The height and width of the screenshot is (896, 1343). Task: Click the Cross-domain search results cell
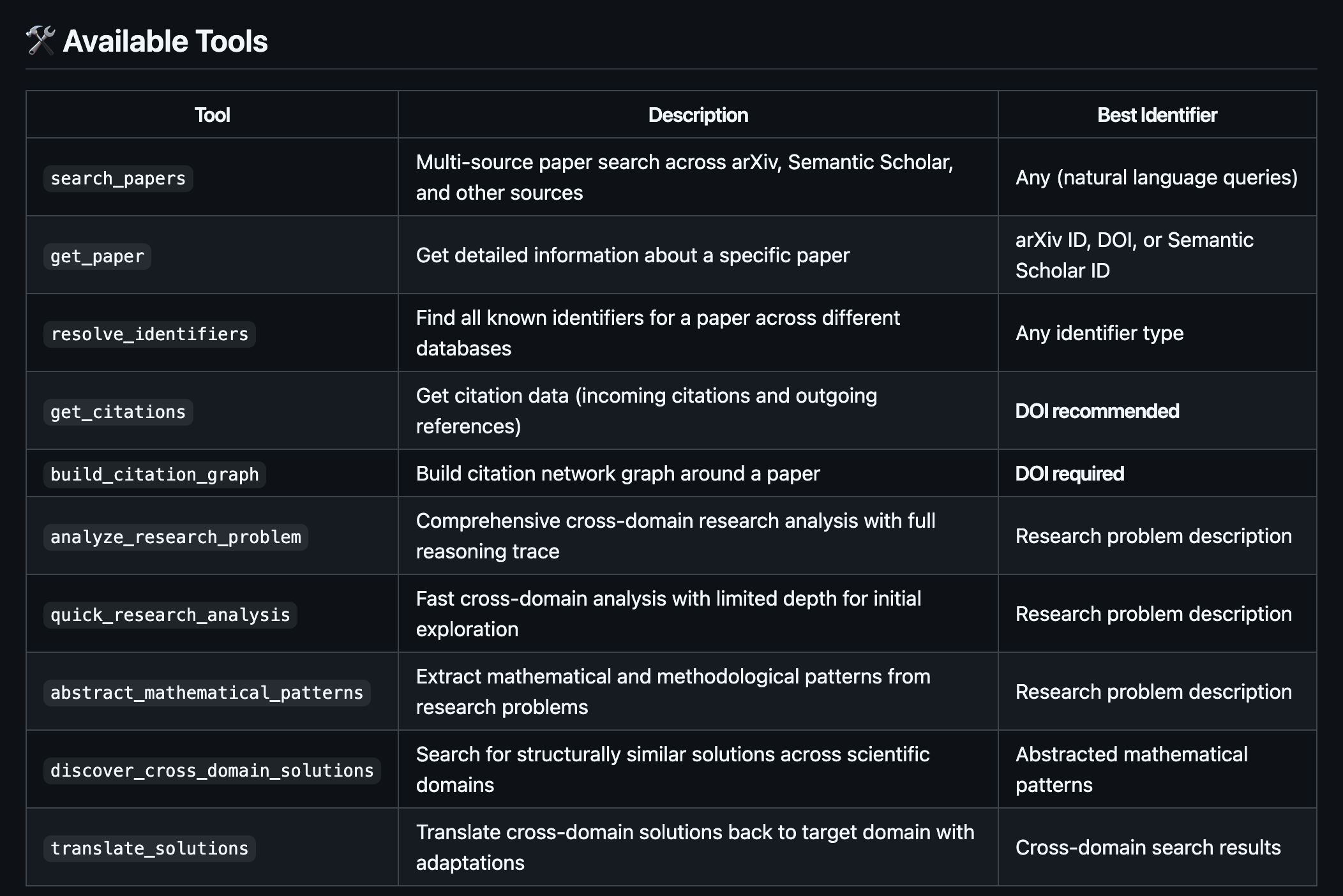1148,847
